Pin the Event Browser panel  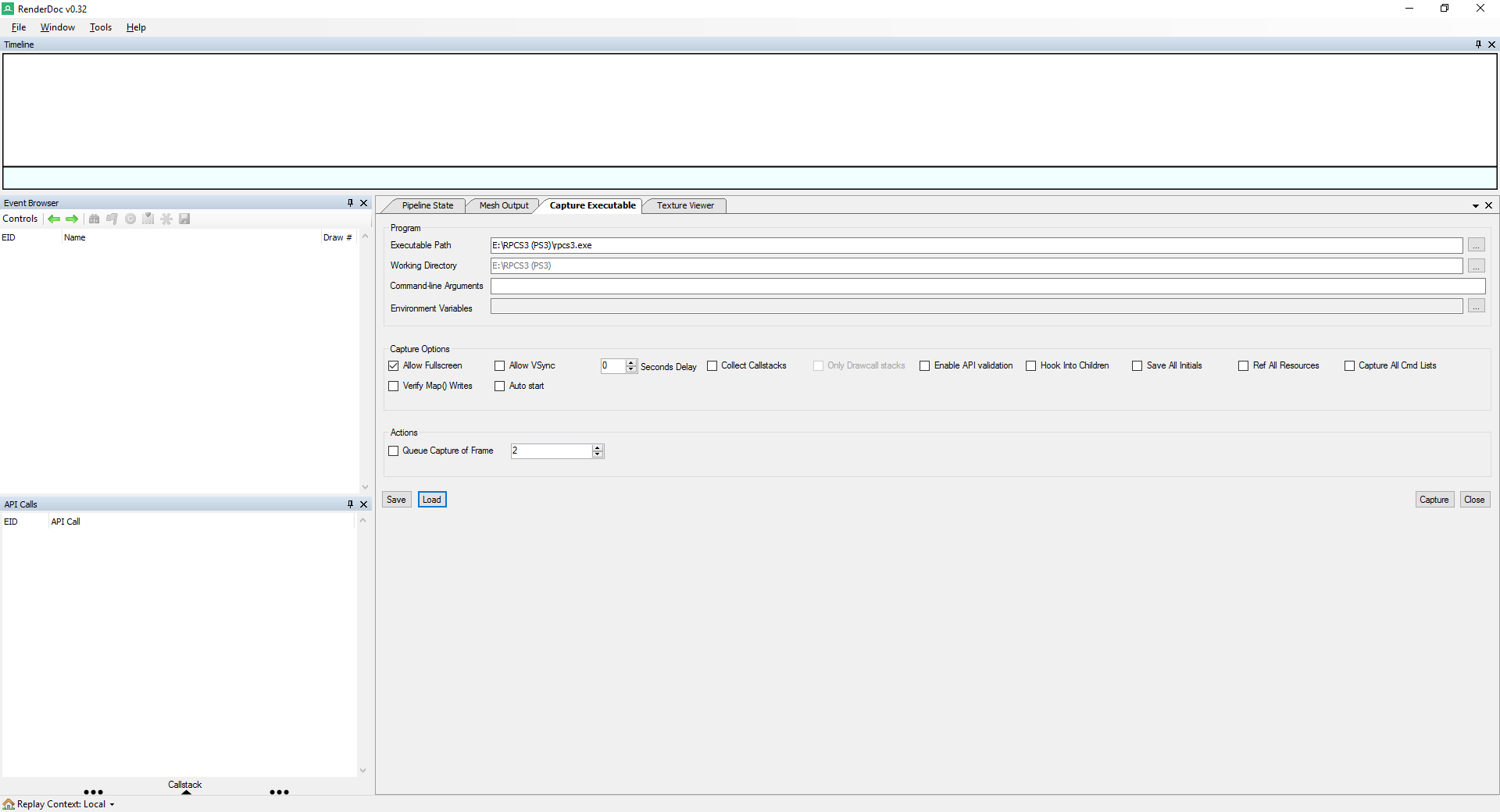click(350, 203)
